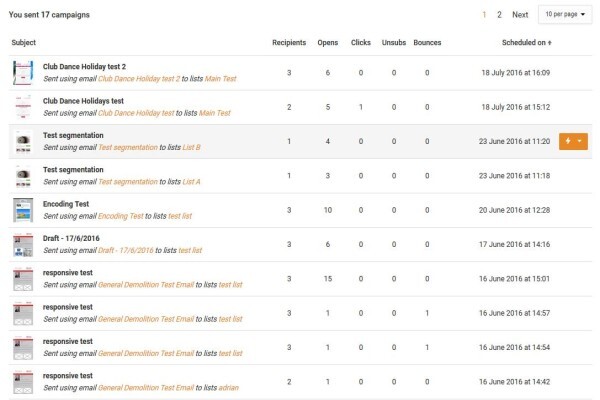Click the 10 opens value for Encoding Test
Screen dimensions: 600x400
[328, 210]
